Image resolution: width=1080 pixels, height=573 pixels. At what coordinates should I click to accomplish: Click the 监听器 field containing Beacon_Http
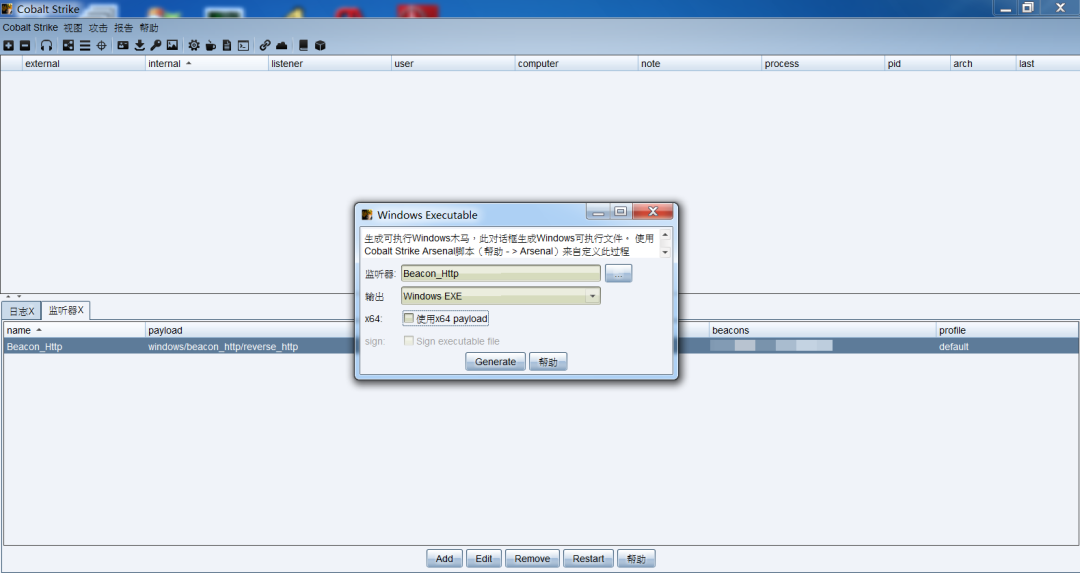[501, 273]
